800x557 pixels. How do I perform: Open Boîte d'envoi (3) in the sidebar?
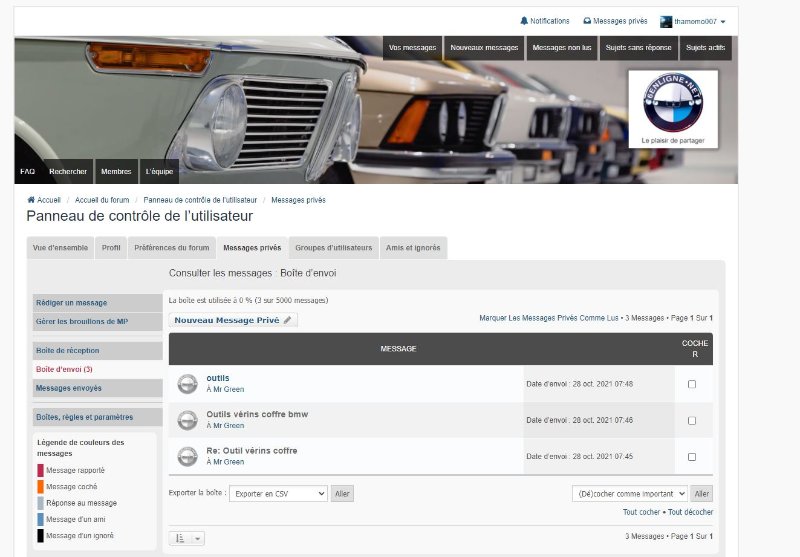pos(97,369)
